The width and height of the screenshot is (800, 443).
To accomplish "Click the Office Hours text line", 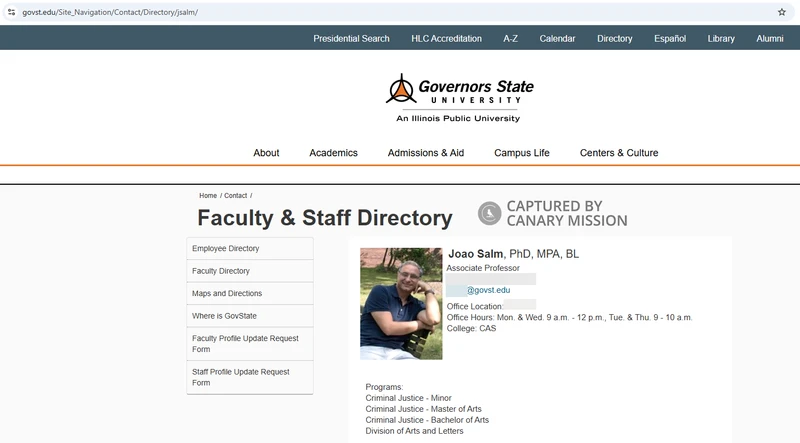I will click(x=569, y=317).
